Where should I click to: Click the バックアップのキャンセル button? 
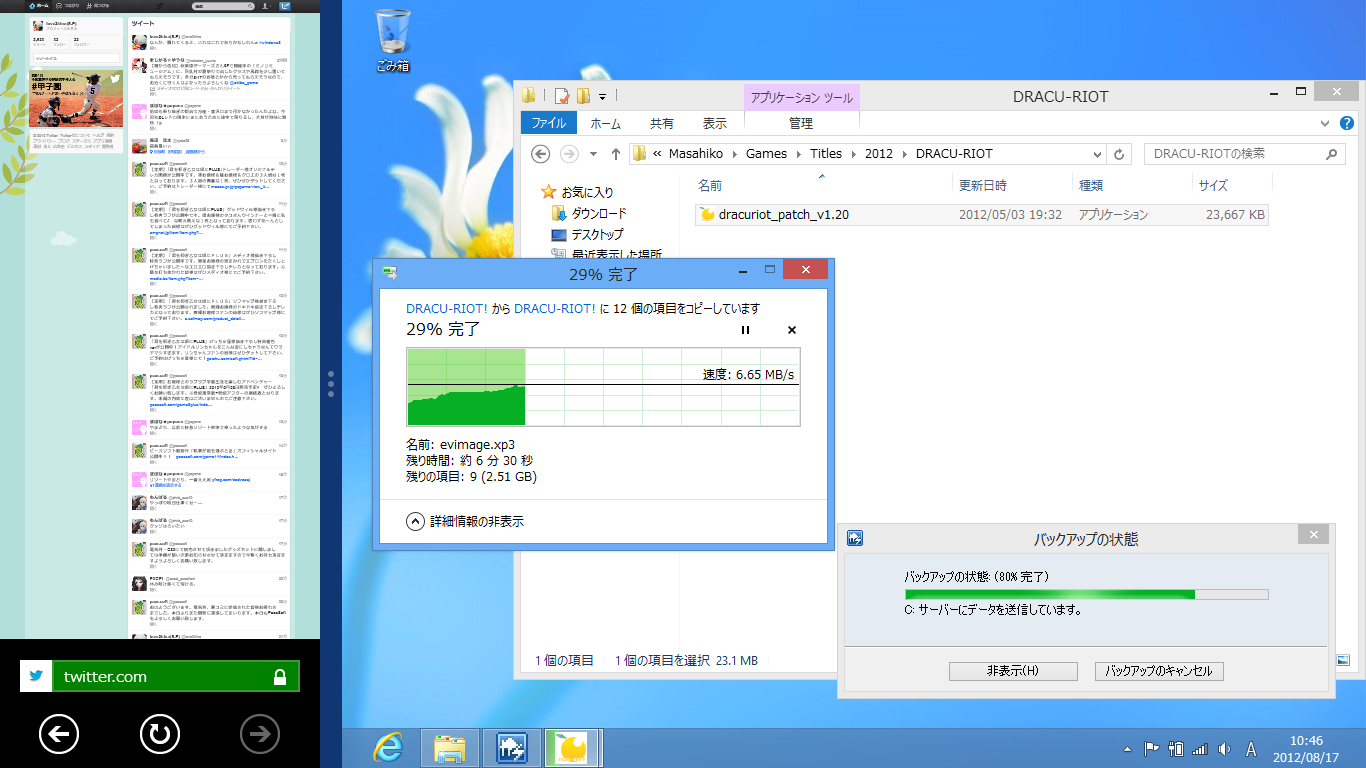[x=1159, y=671]
